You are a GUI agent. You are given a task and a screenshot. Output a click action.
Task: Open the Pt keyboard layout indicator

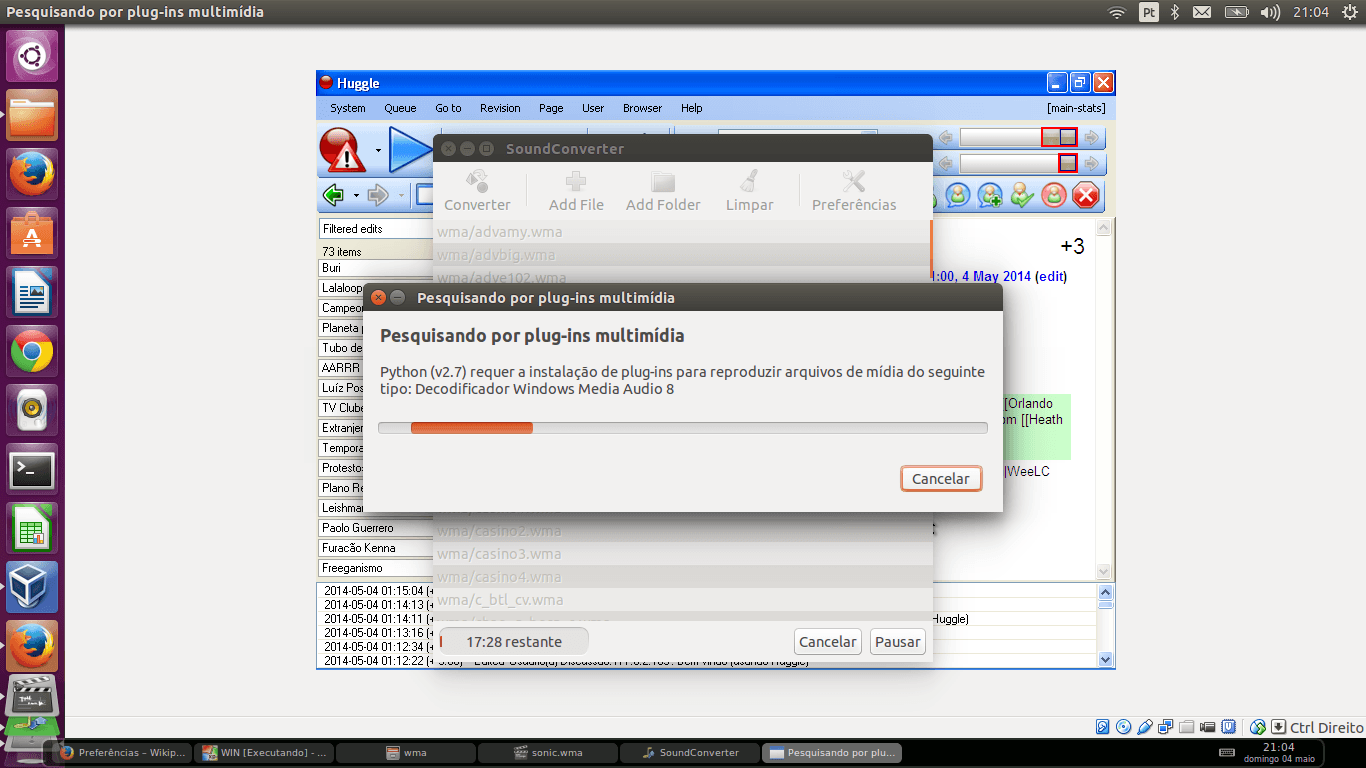pos(1149,12)
